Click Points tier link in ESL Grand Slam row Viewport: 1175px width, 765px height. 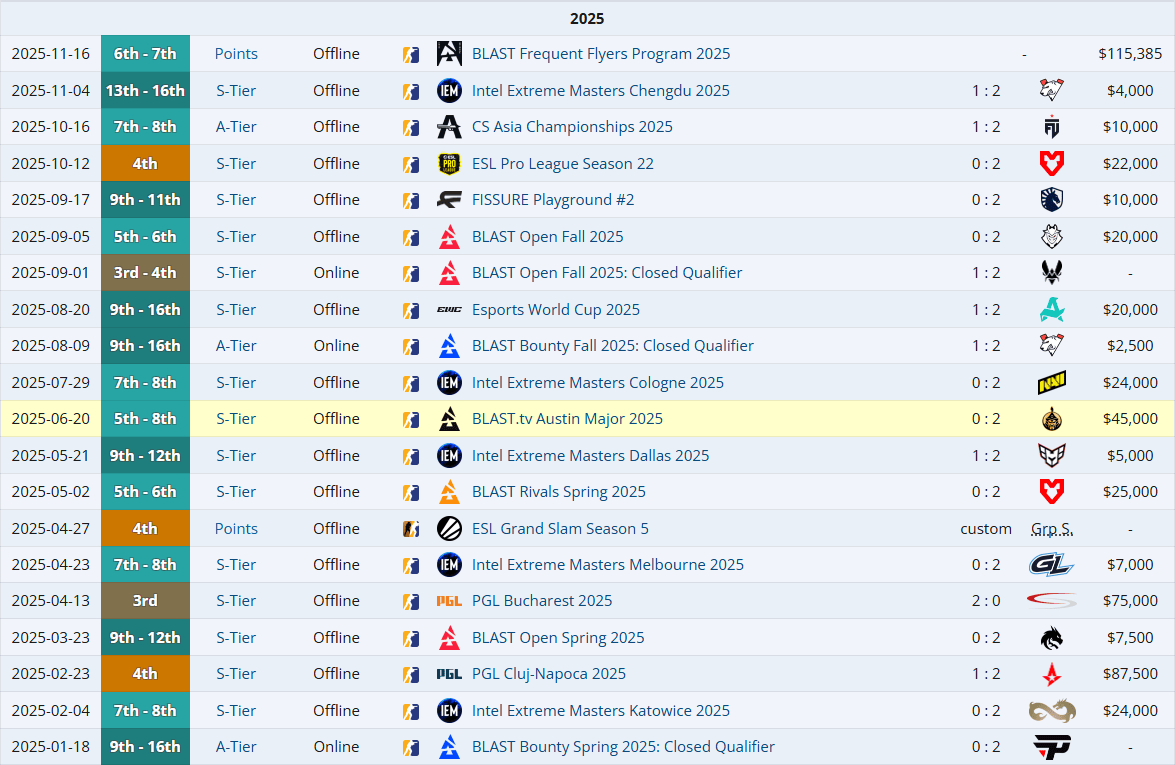pos(236,529)
